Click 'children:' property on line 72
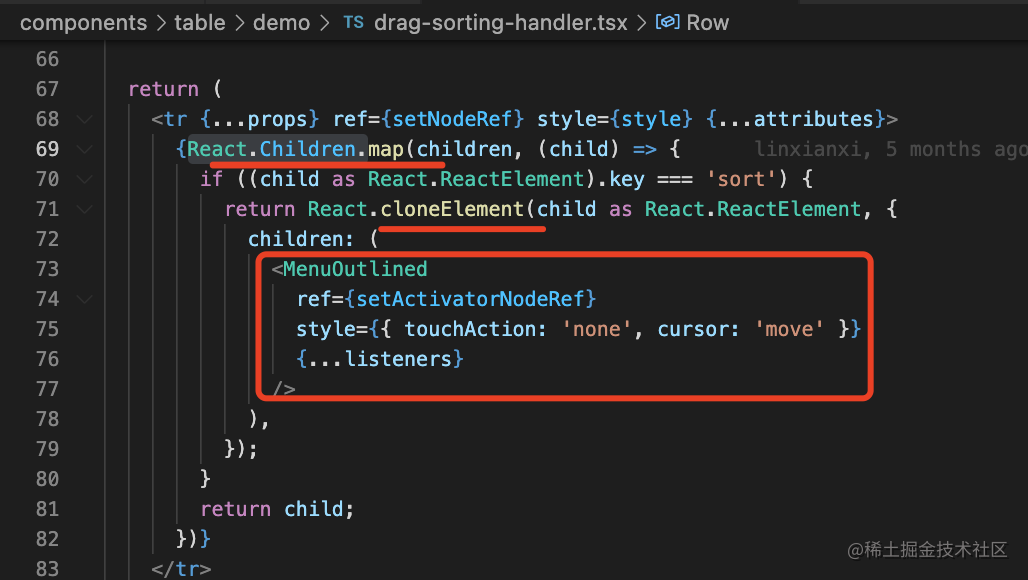This screenshot has width=1028, height=580. tap(301, 239)
